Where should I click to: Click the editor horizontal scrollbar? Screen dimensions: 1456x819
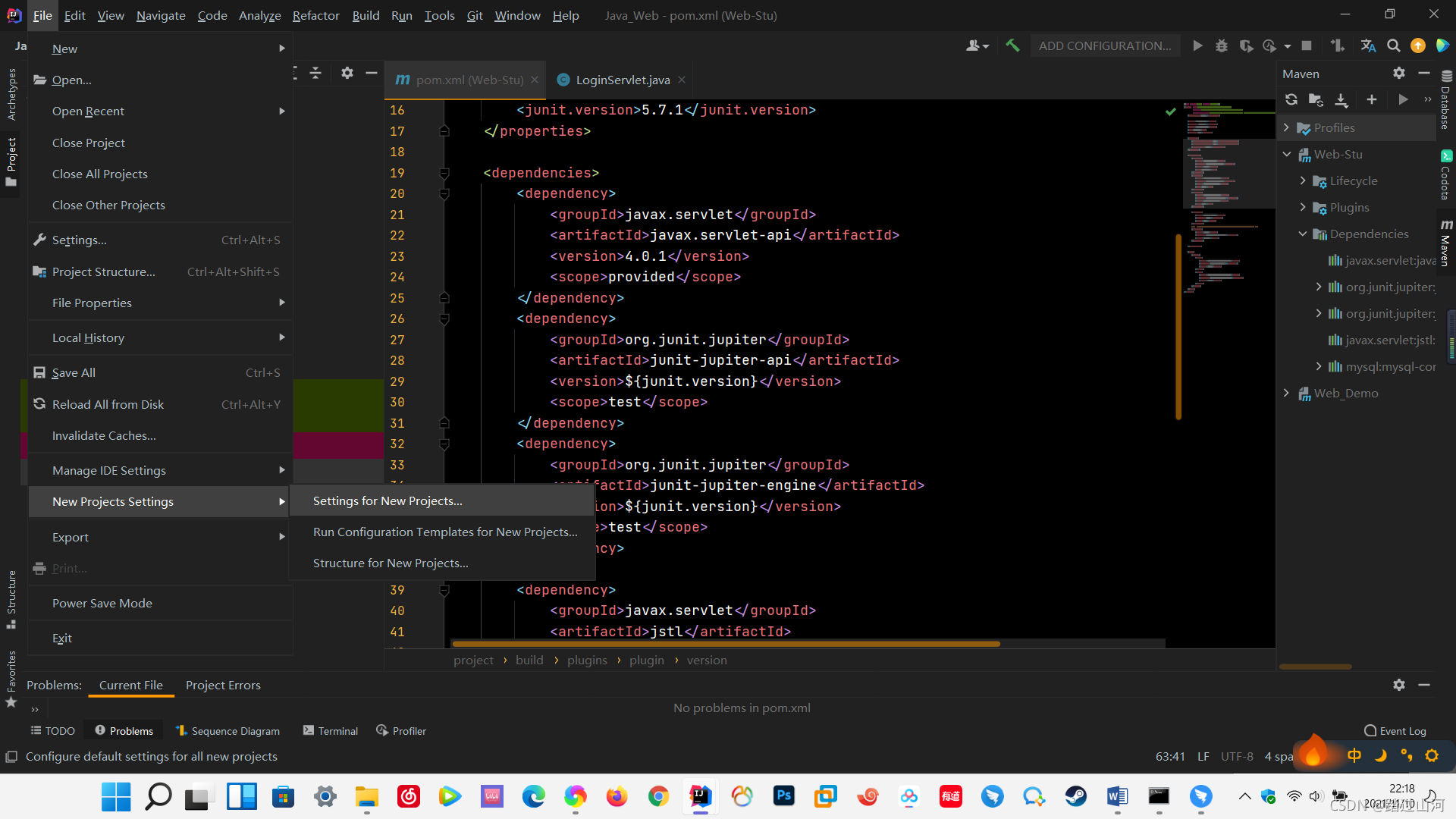pos(726,644)
